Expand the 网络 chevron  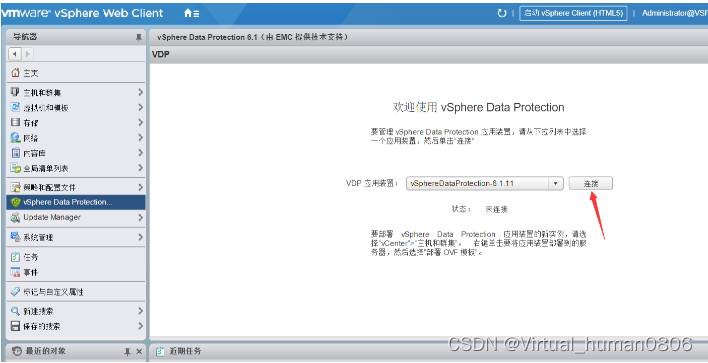(140, 138)
